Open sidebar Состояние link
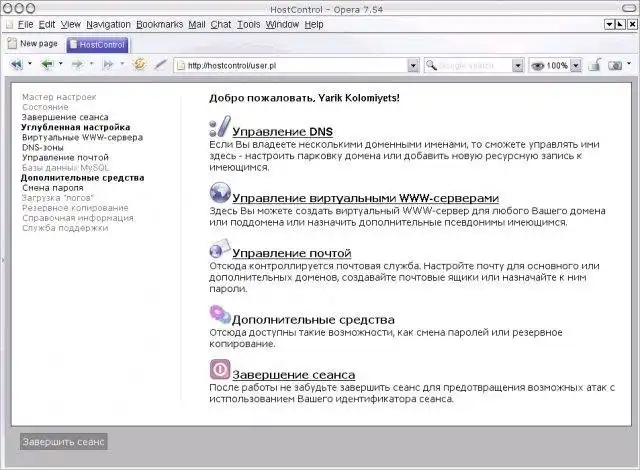 click(45, 107)
